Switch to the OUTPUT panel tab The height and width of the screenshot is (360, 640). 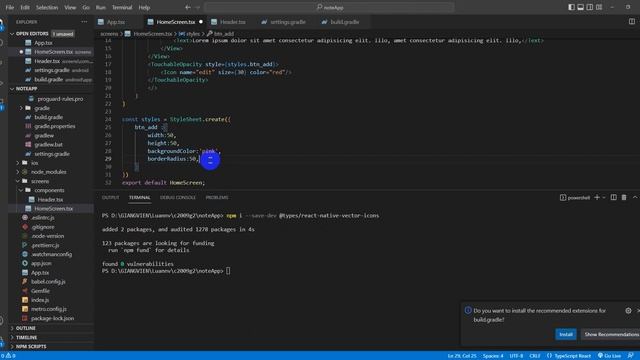pyautogui.click(x=110, y=198)
